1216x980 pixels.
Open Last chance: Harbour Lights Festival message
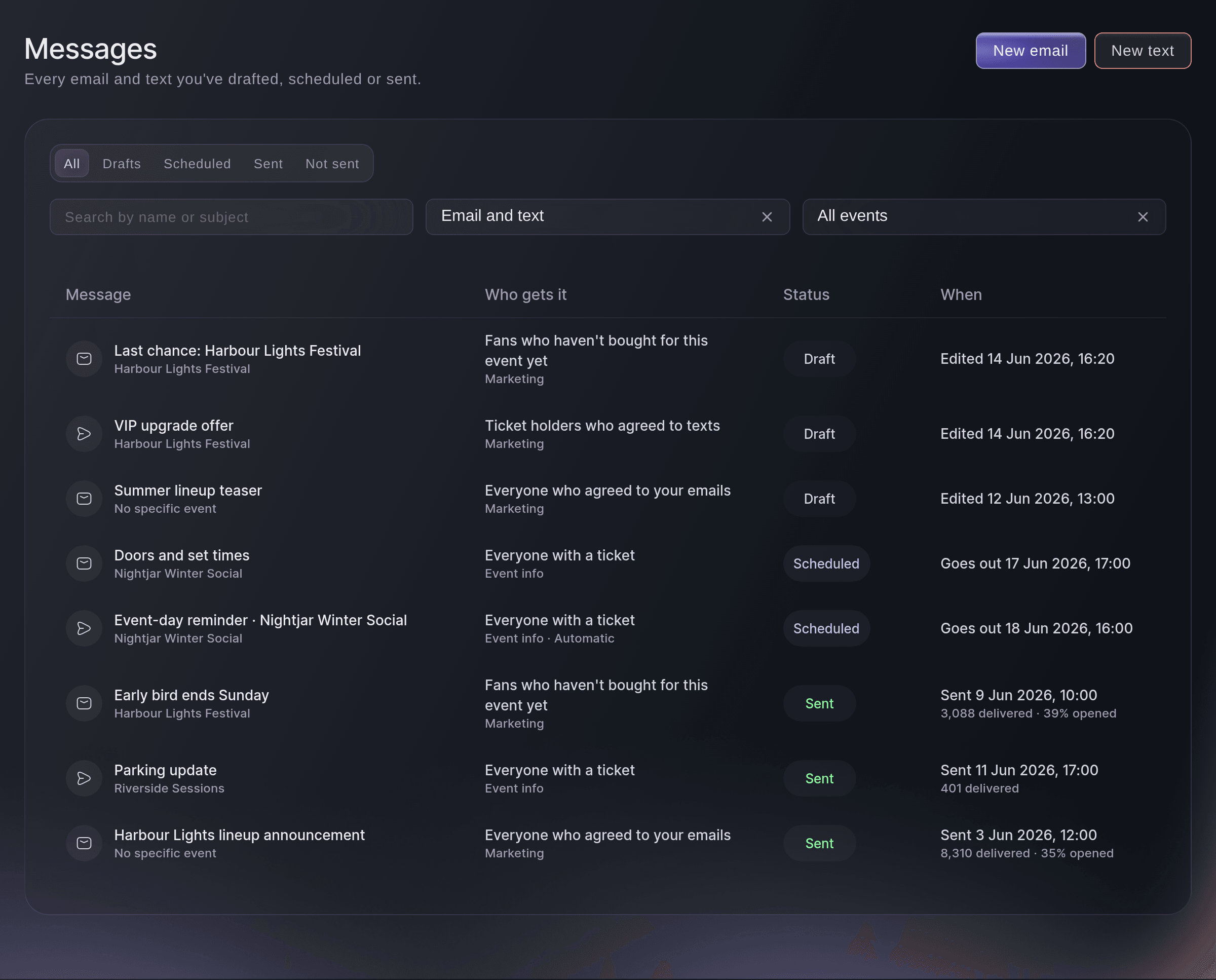pyautogui.click(x=238, y=351)
